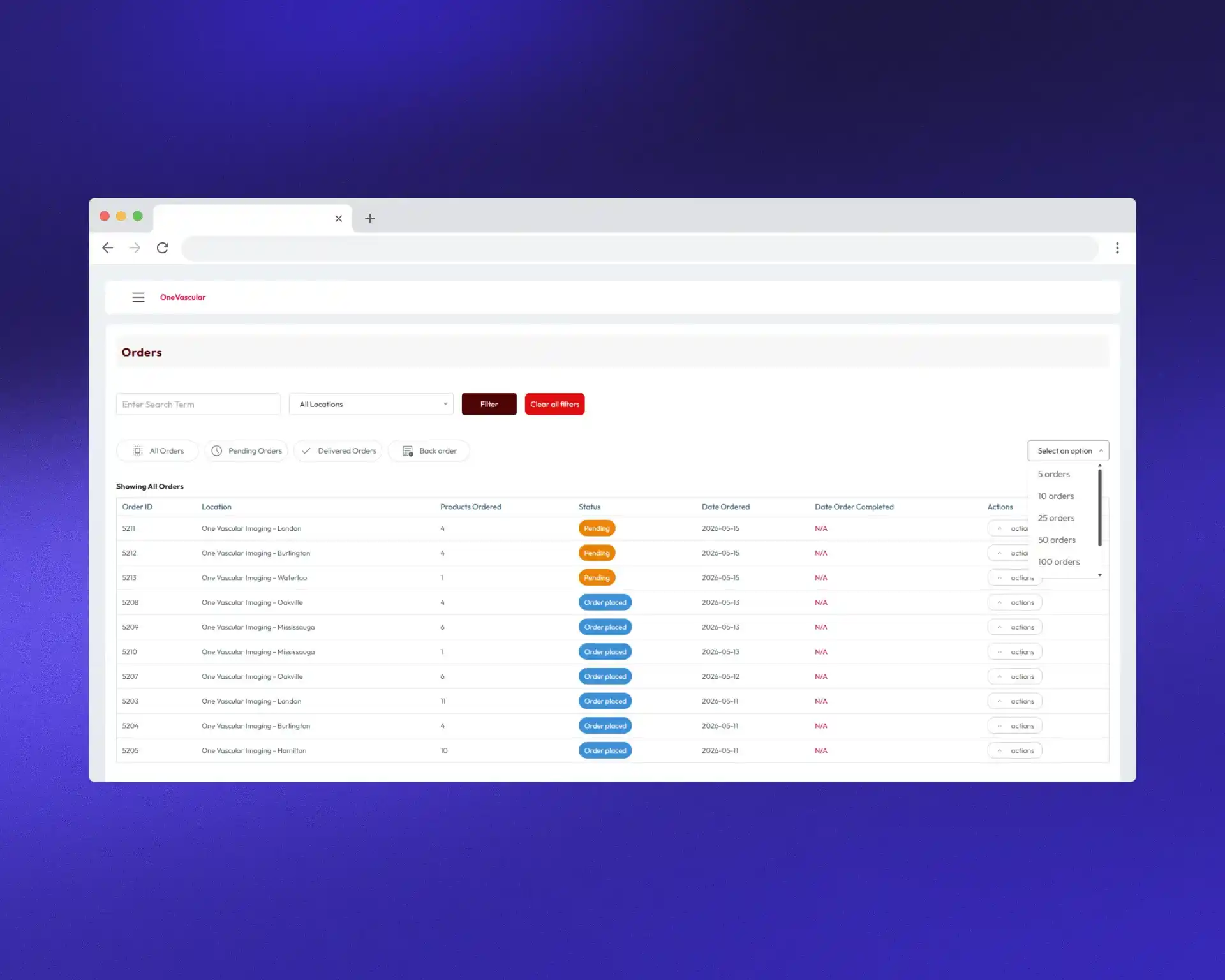Focus the Enter Search Term field

[198, 405]
